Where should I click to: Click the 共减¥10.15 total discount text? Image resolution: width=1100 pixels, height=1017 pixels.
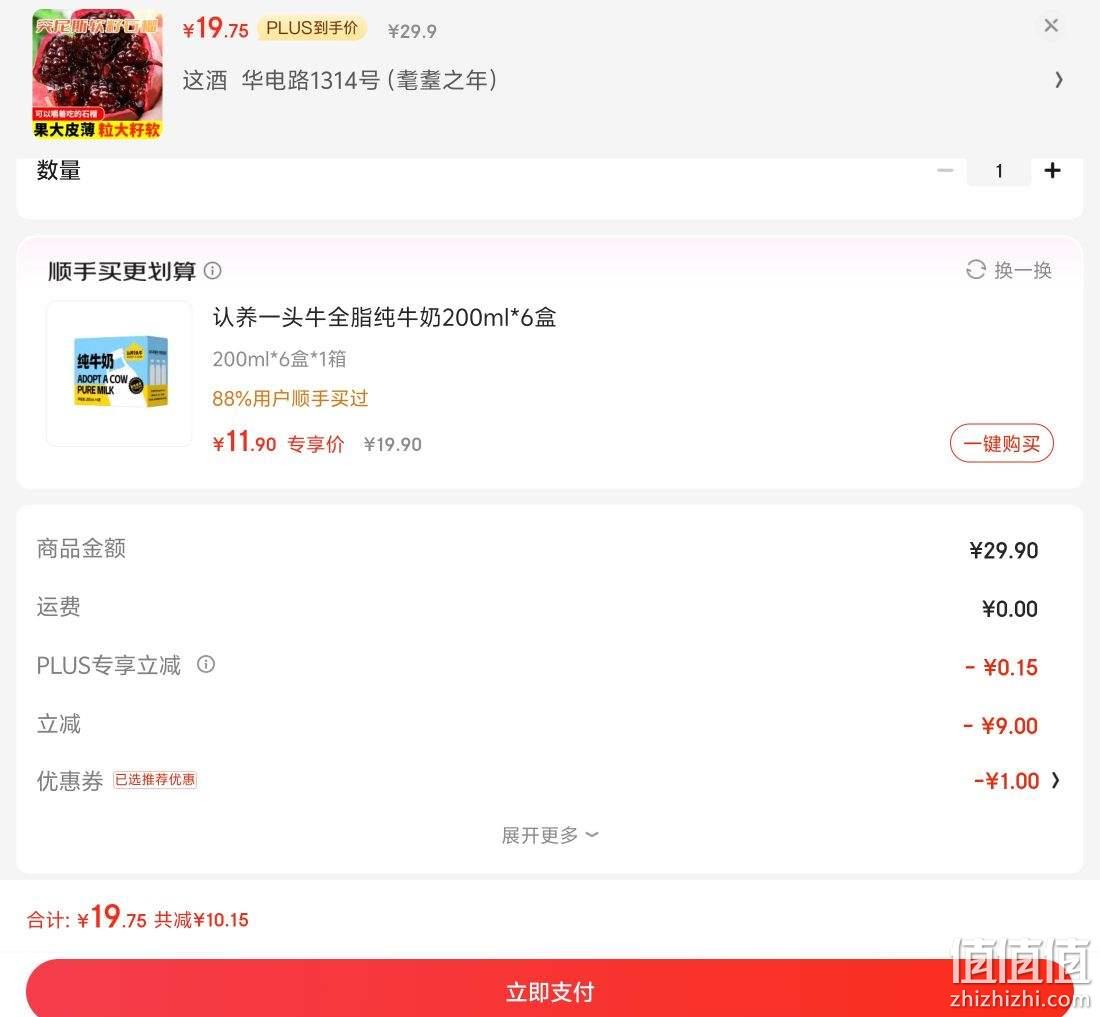point(201,920)
